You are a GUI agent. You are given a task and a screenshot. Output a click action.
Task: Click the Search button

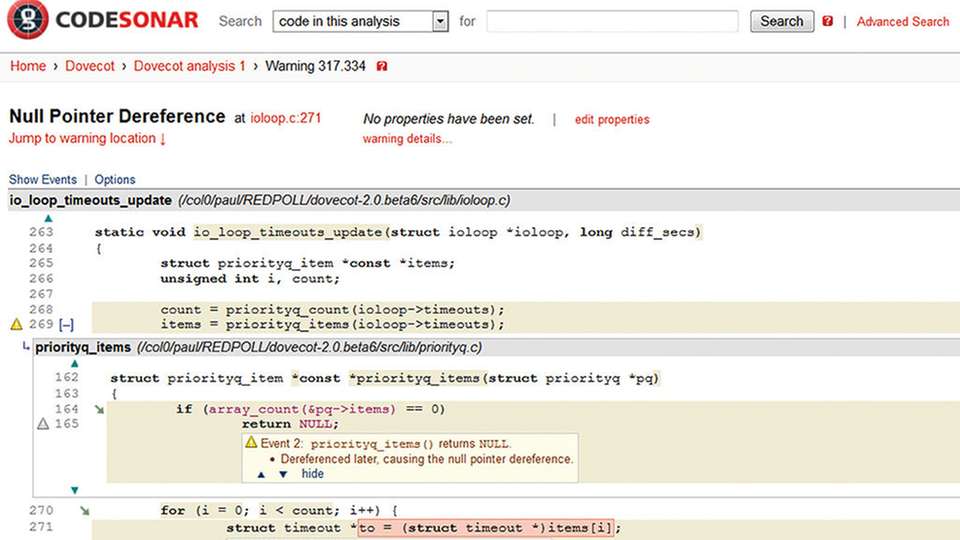click(782, 21)
